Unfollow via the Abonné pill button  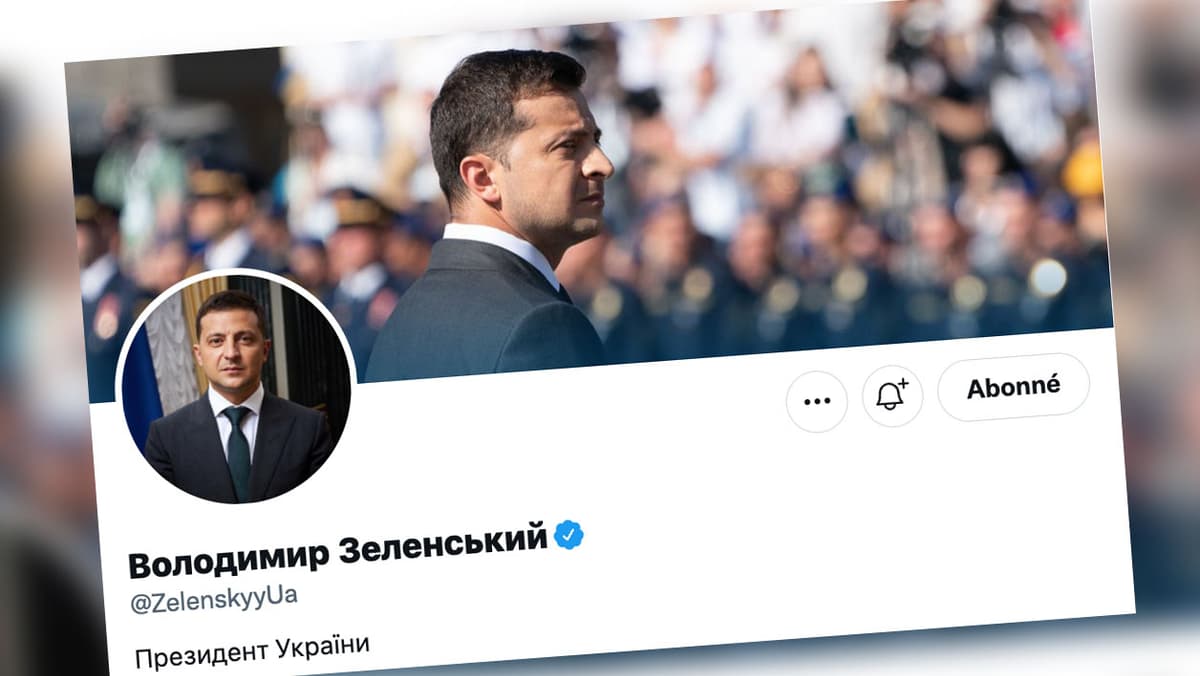[x=1013, y=387]
